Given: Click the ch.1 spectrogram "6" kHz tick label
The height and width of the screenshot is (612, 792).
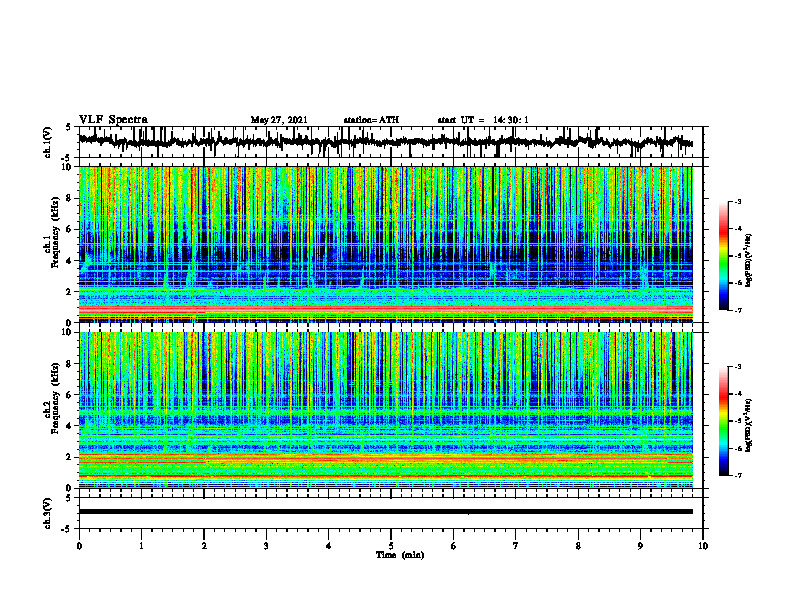Looking at the screenshot, I should (x=70, y=229).
